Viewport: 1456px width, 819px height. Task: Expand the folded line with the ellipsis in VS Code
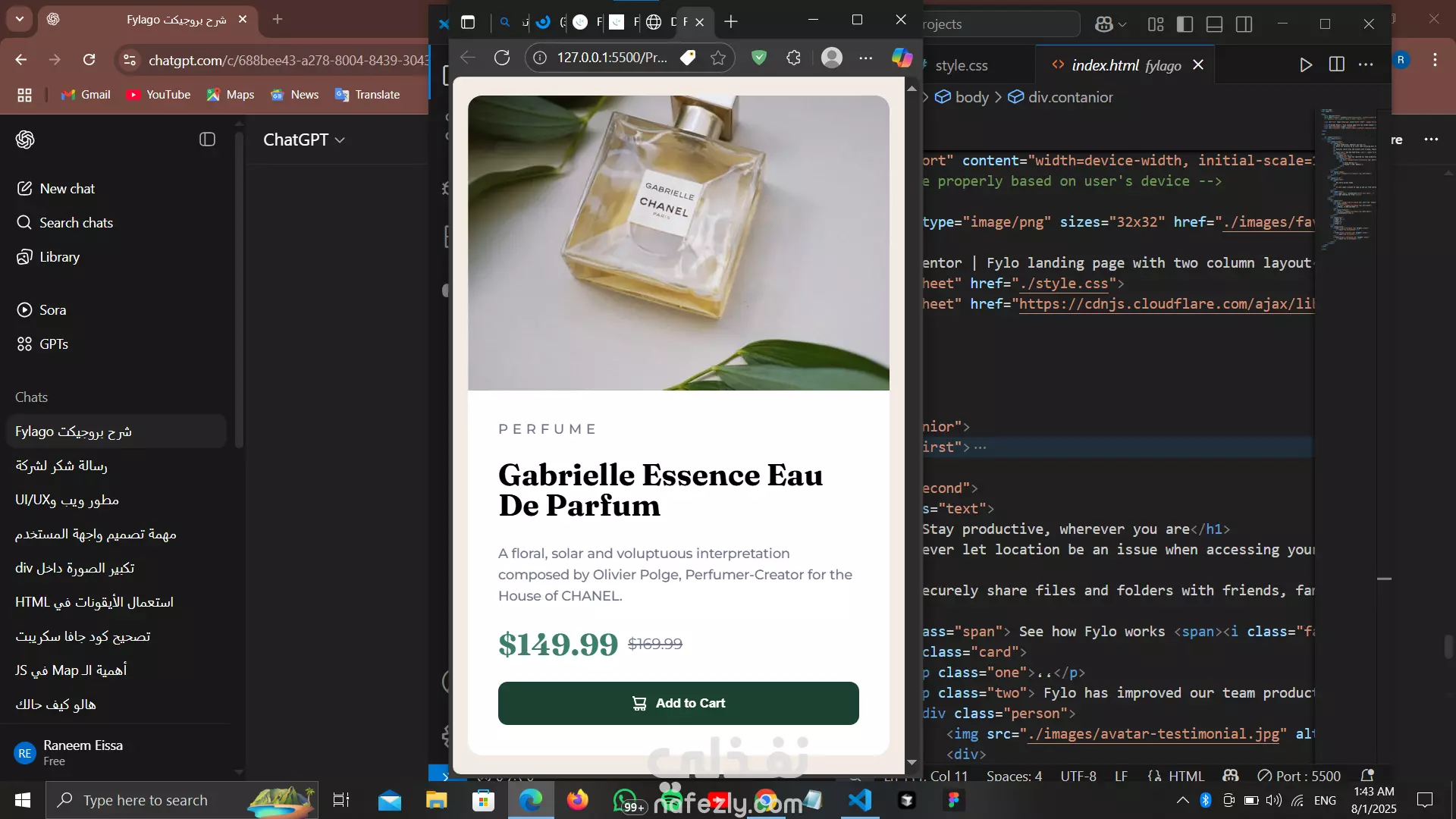pyautogui.click(x=980, y=447)
